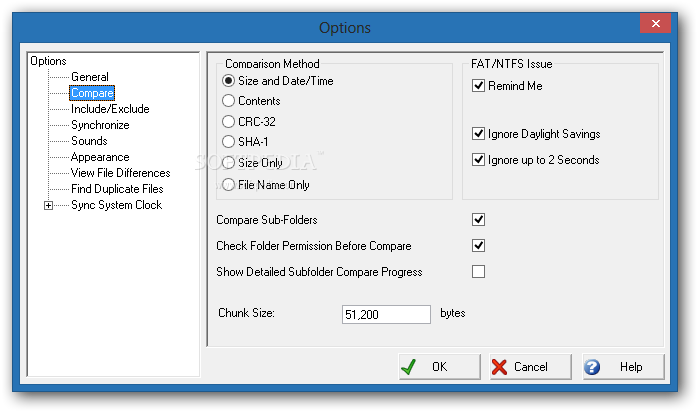This screenshot has height=412, width=698.
Task: Uncheck Ignore up to 2 Seconds
Action: point(479,160)
